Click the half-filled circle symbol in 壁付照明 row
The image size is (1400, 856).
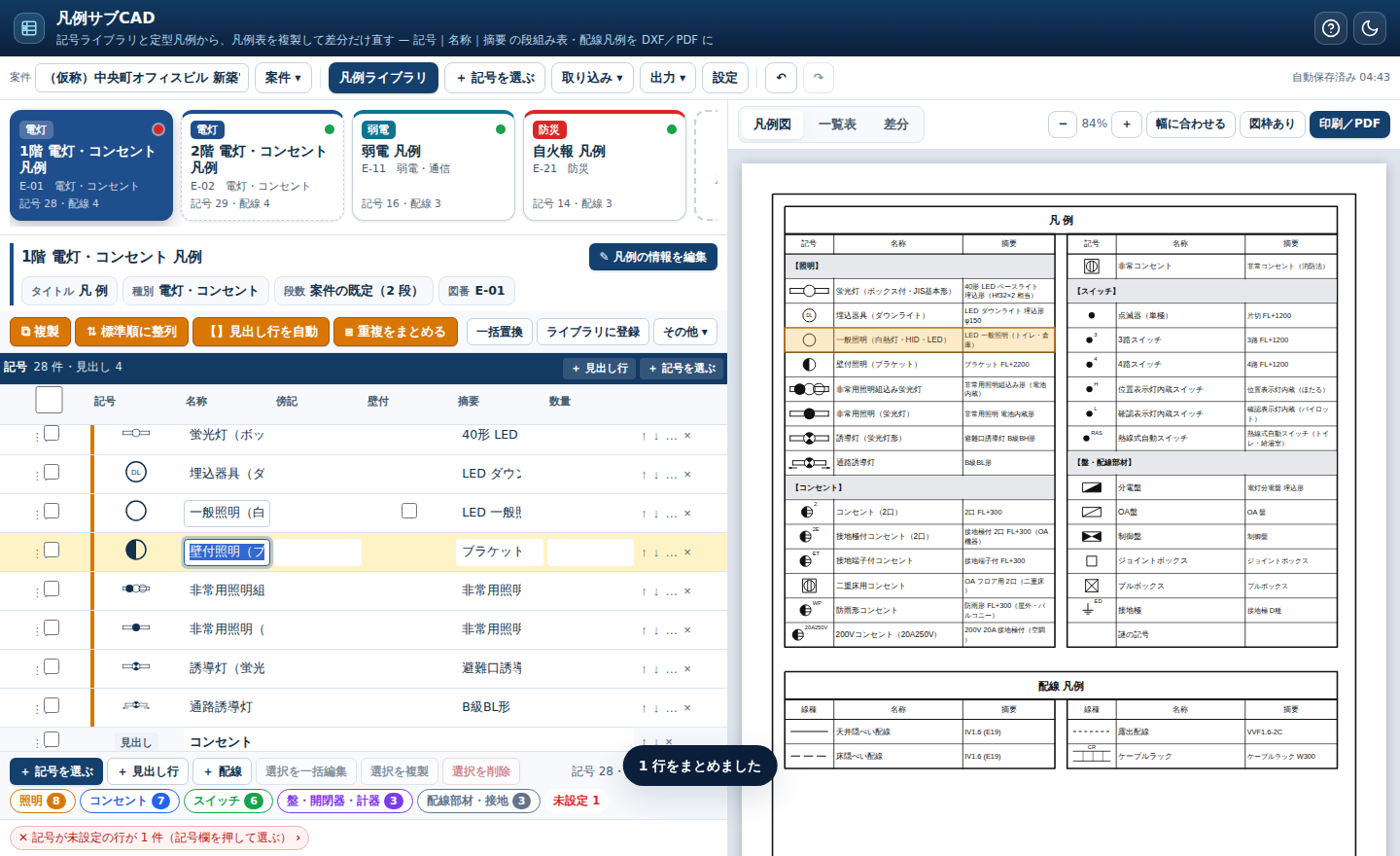pyautogui.click(x=136, y=551)
